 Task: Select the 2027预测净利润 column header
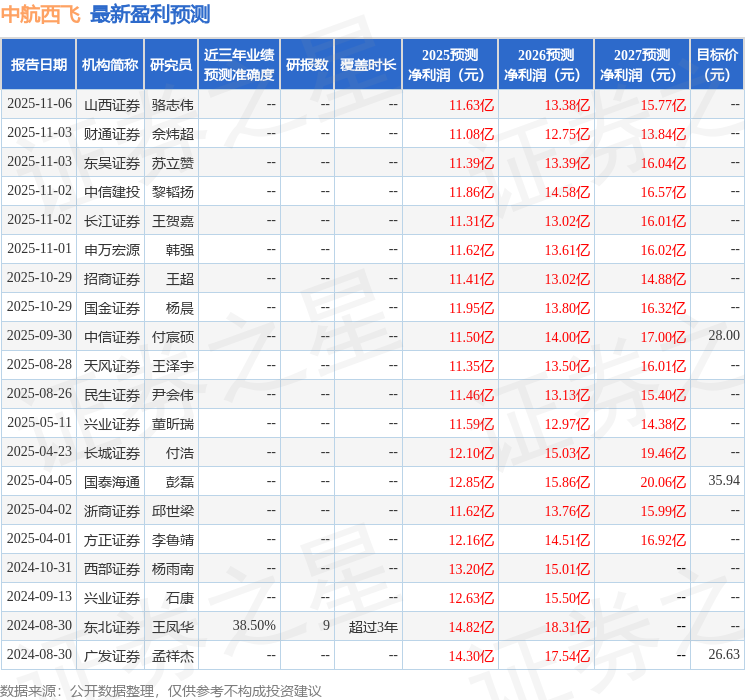point(642,64)
